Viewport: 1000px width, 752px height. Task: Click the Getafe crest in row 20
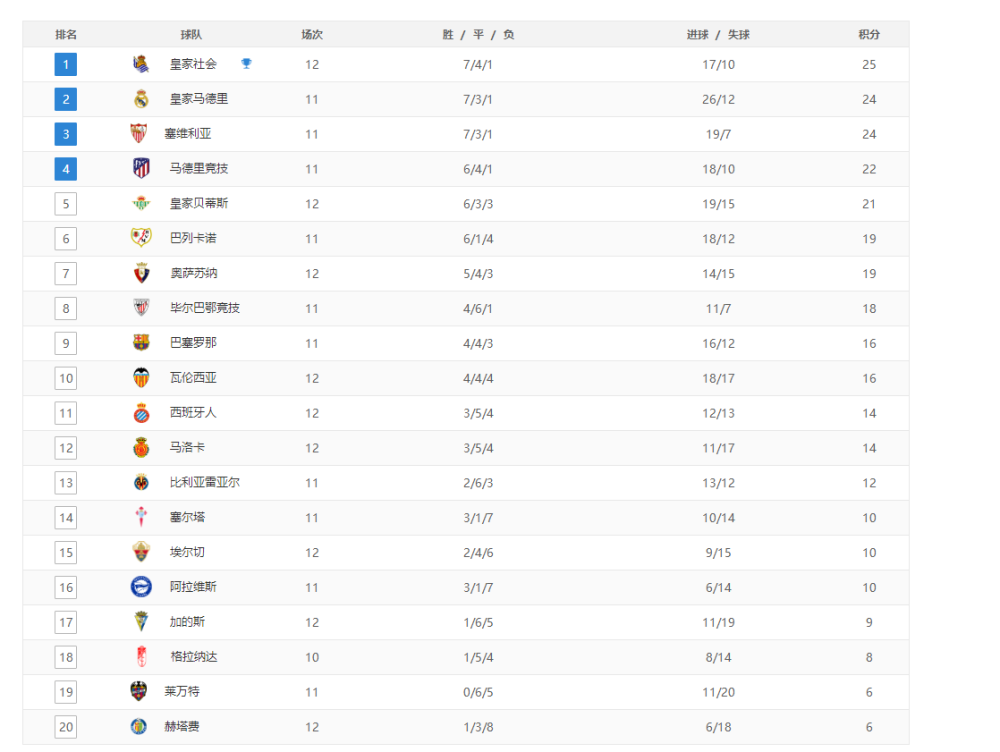click(x=138, y=726)
